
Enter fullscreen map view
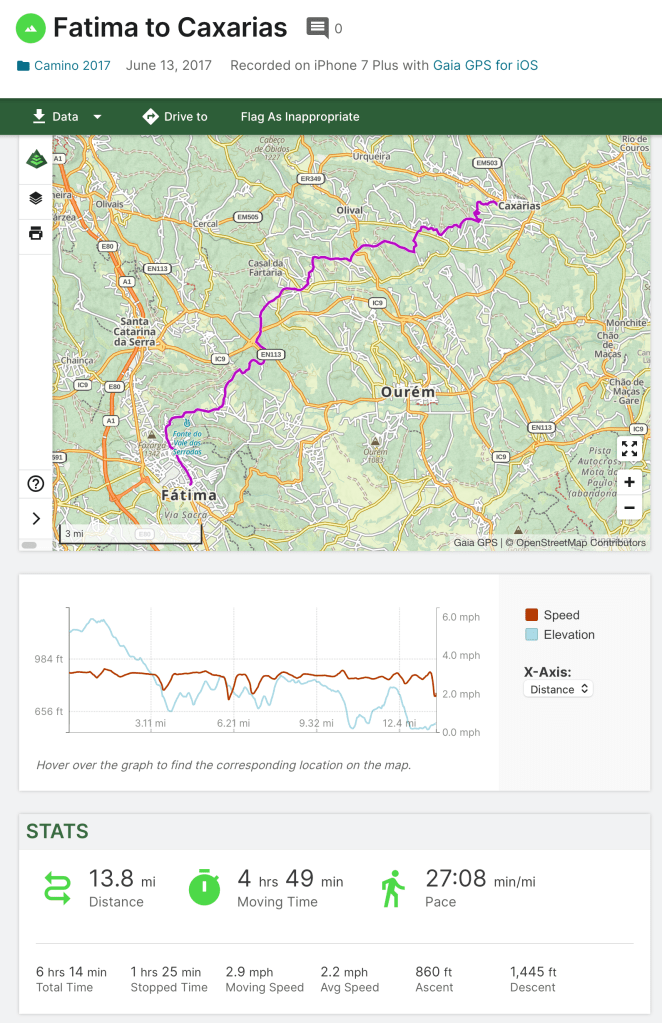click(x=629, y=449)
